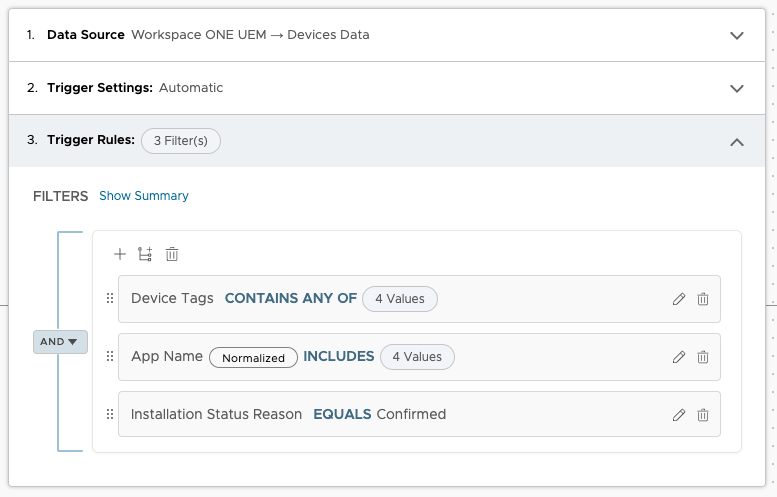The height and width of the screenshot is (497, 777).
Task: Expand the Trigger Settings section
Action: point(737,88)
